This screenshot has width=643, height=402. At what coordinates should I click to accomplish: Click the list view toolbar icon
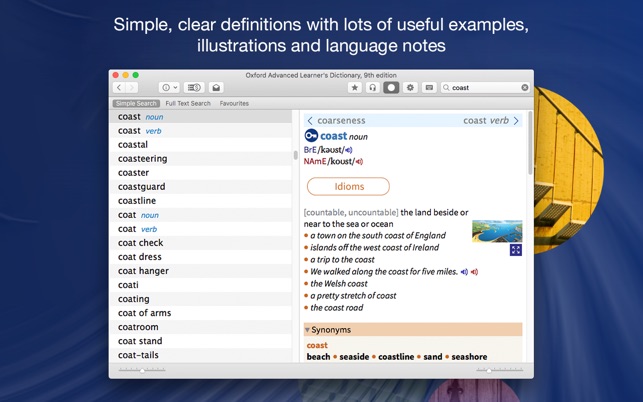(x=194, y=87)
